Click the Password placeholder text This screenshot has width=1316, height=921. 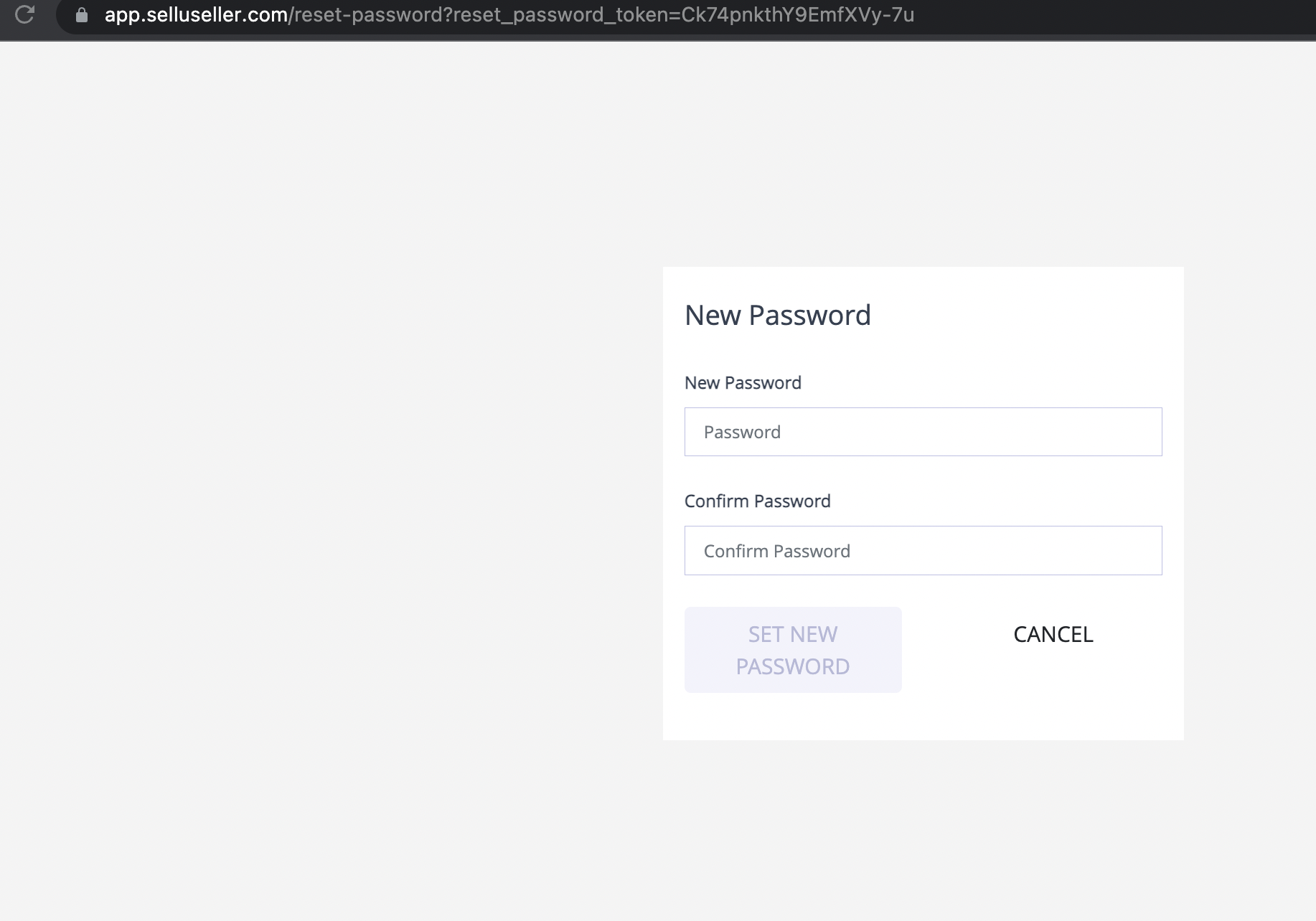tap(742, 432)
